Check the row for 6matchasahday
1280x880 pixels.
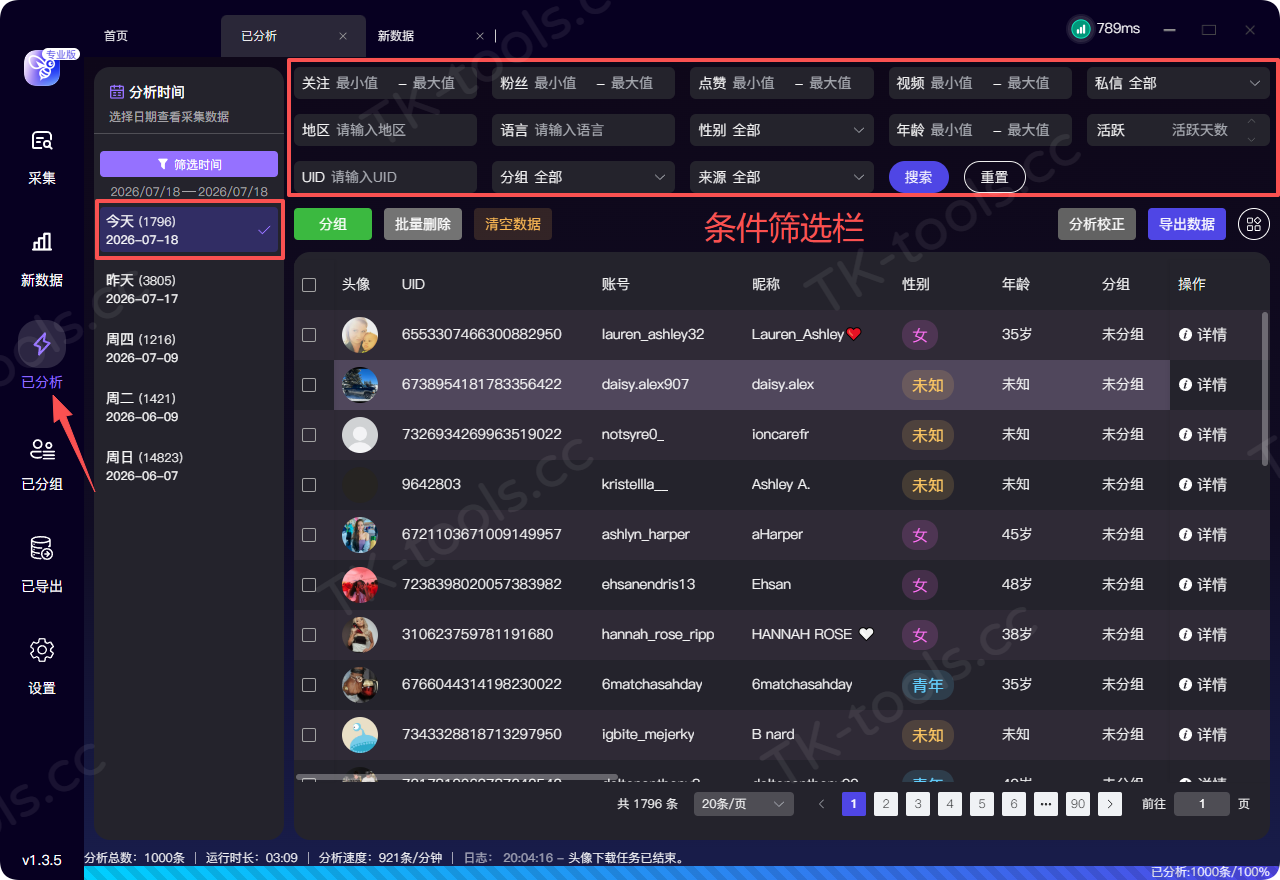click(x=309, y=685)
